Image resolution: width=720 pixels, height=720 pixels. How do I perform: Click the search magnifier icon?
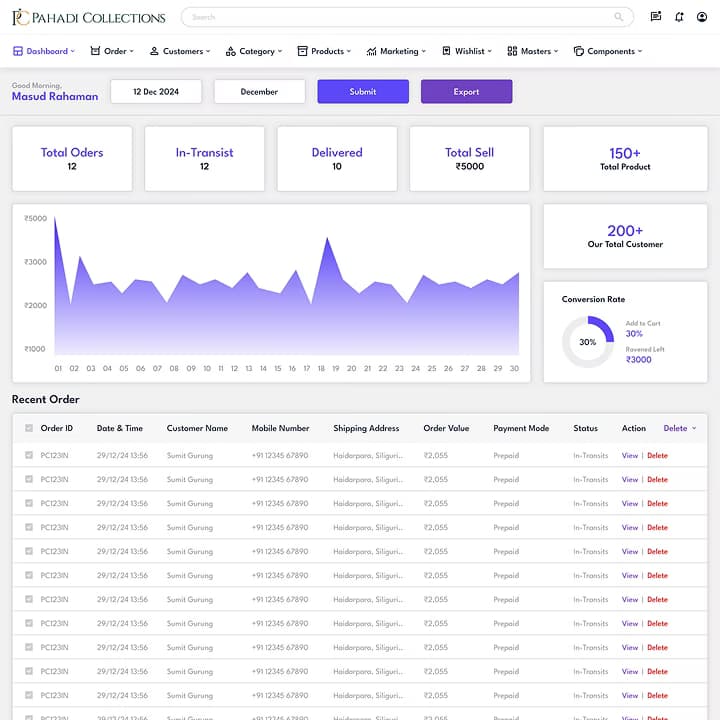pos(620,17)
